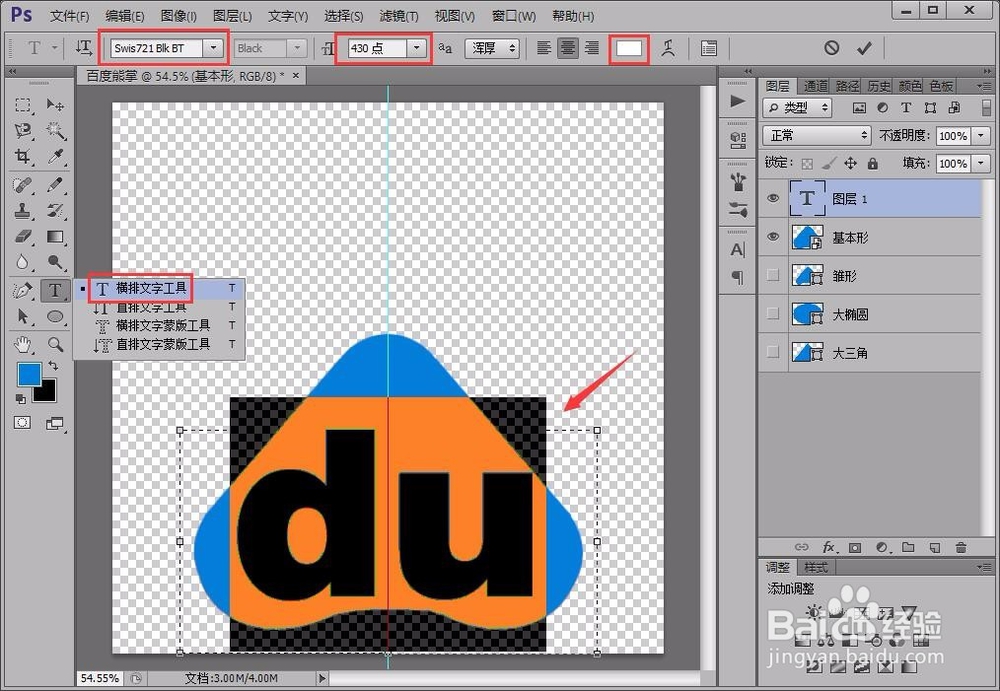Open anti-aliasing dropdown 浑厚
1000x691 pixels.
click(492, 48)
